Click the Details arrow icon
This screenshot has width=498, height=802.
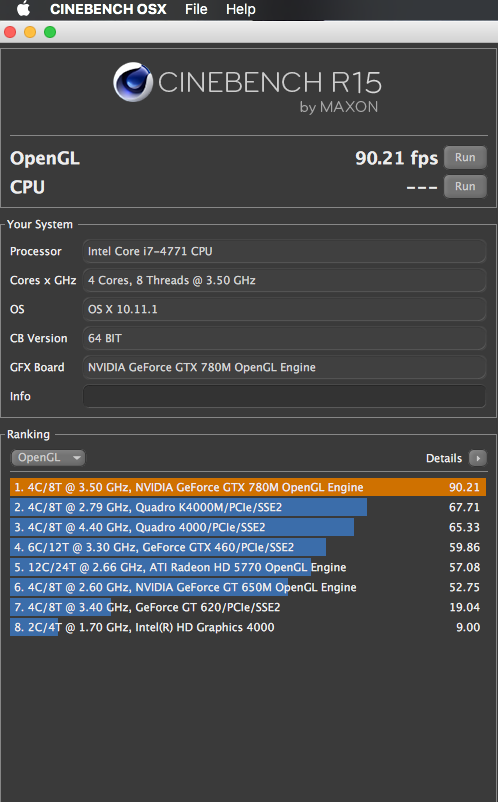pyautogui.click(x=478, y=458)
